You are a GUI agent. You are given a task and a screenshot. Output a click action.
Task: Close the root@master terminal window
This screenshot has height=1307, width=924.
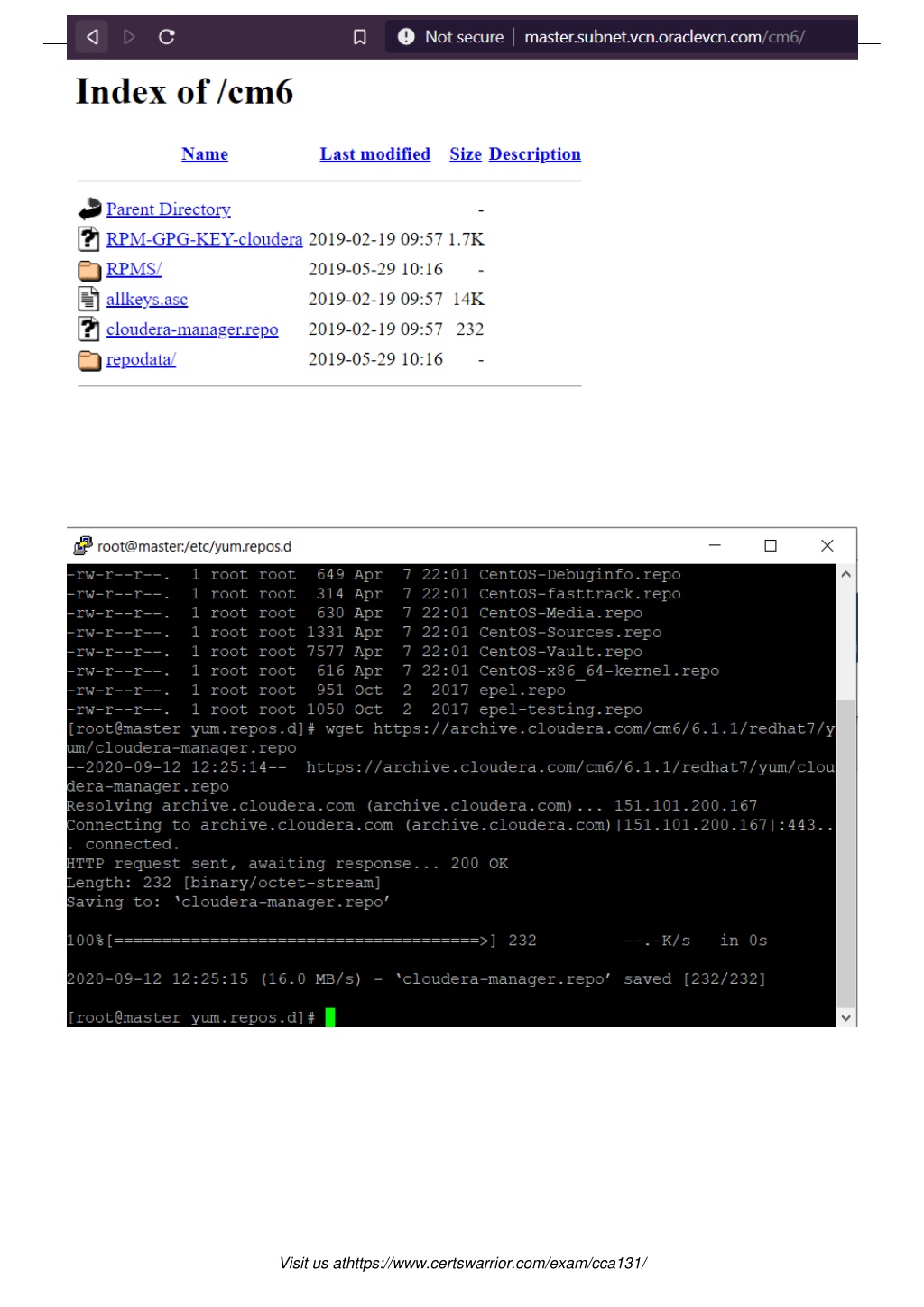tap(827, 545)
